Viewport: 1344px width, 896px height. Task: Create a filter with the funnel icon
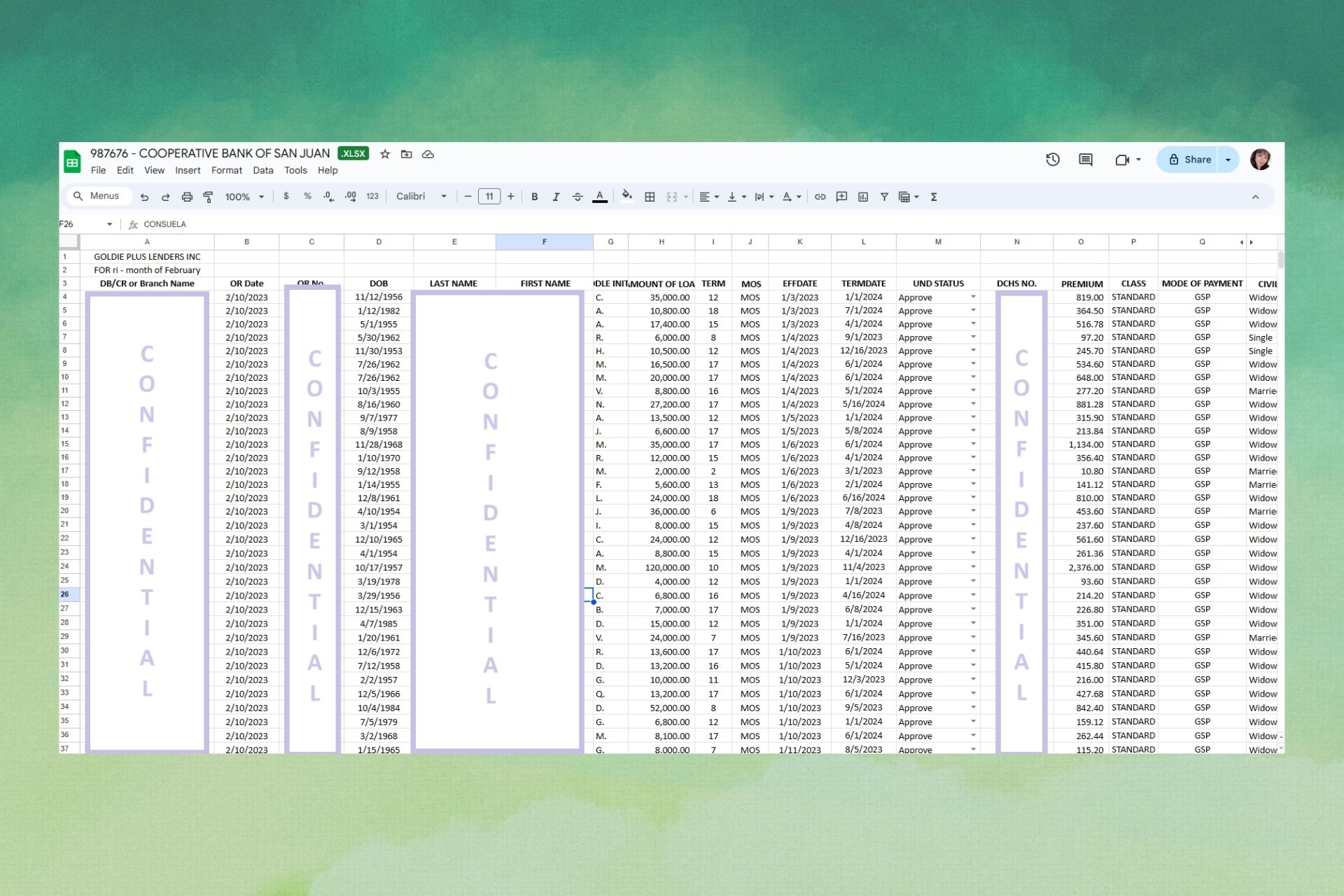coord(884,197)
